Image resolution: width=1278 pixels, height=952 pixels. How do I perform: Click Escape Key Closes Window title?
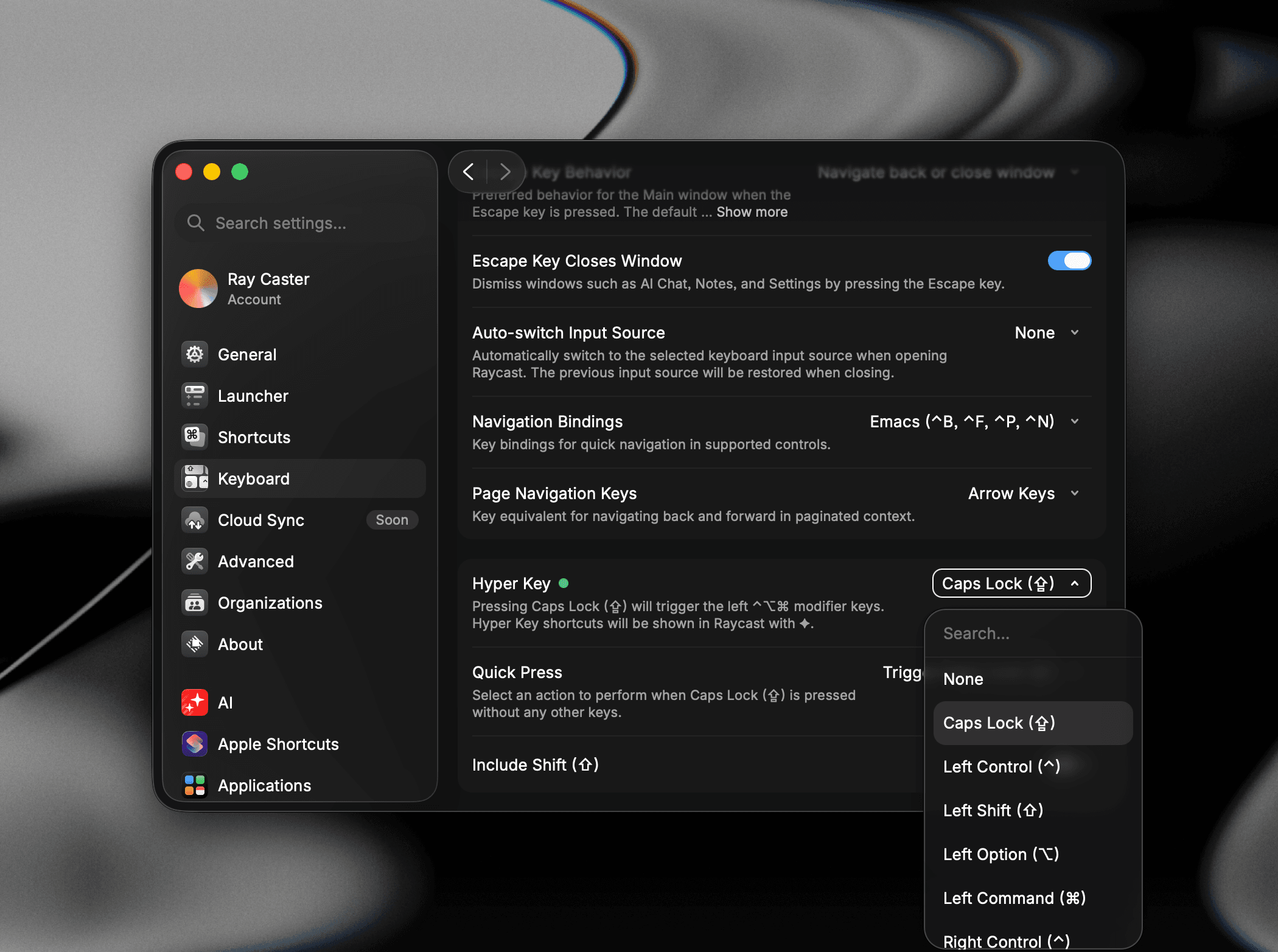click(577, 261)
